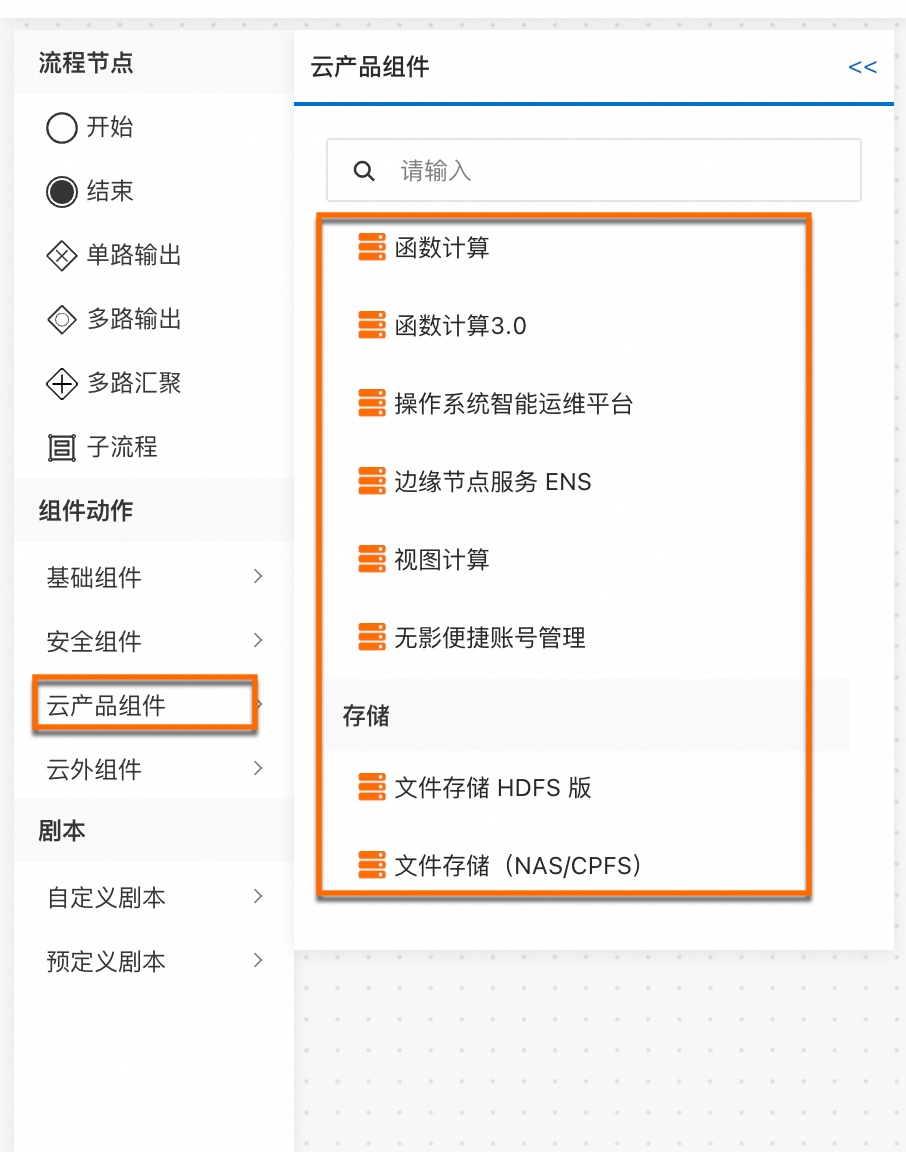Expand the 安全组件 submenu arrow

(258, 640)
